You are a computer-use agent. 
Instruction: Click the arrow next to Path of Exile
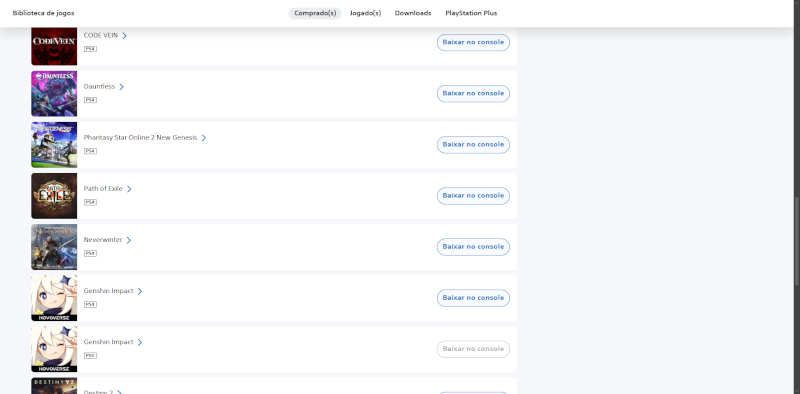(x=129, y=189)
